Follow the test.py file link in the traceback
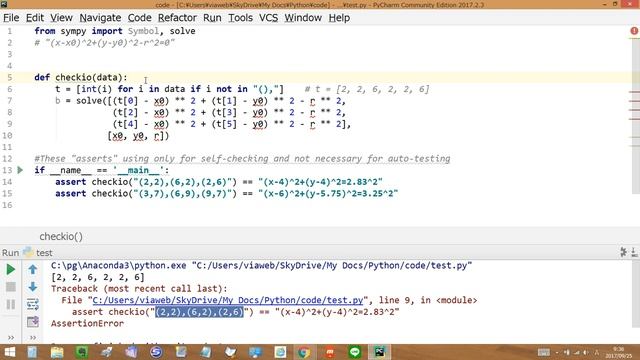 [x=228, y=300]
